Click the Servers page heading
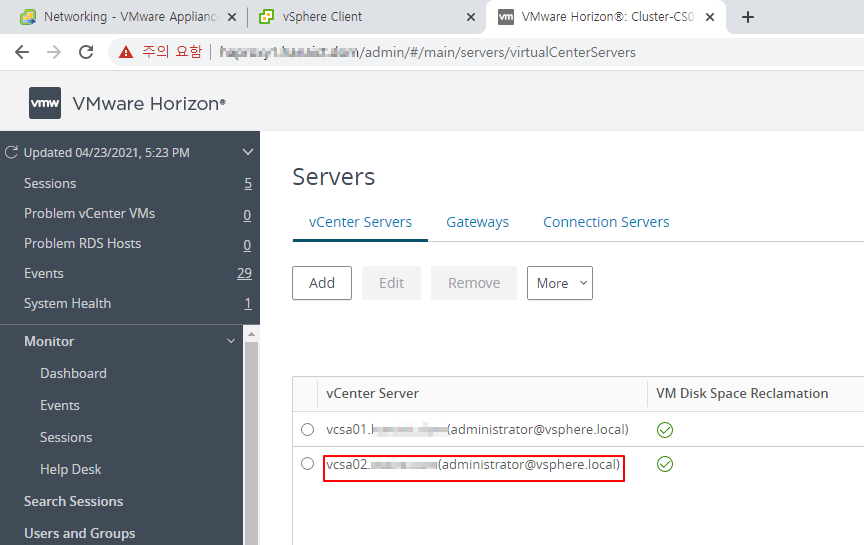 pyautogui.click(x=333, y=177)
